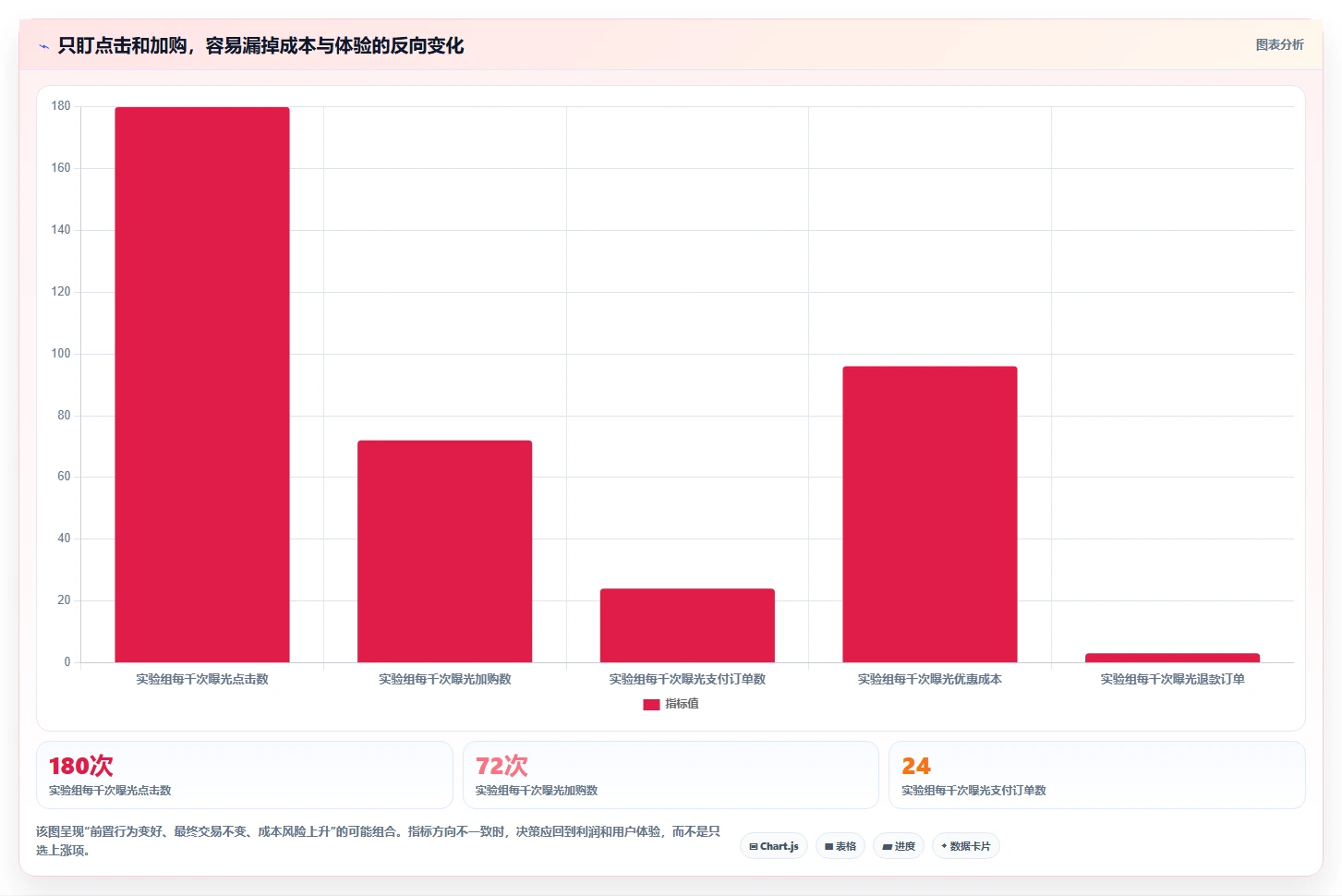Select the Chart.js tag chip
Viewport: 1342px width, 896px height.
774,846
